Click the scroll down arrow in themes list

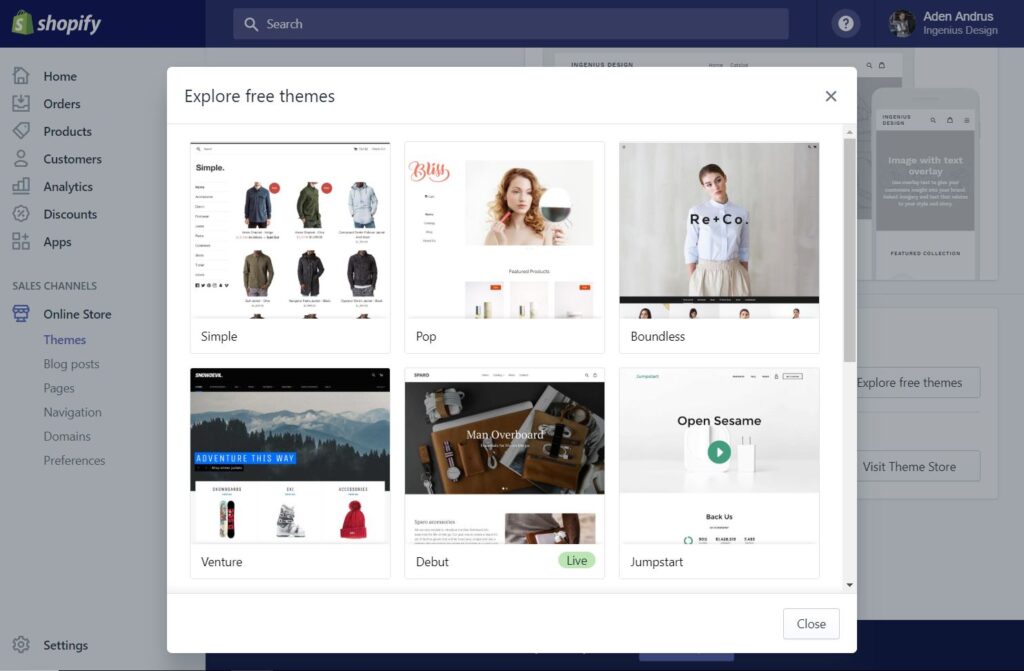click(x=850, y=585)
